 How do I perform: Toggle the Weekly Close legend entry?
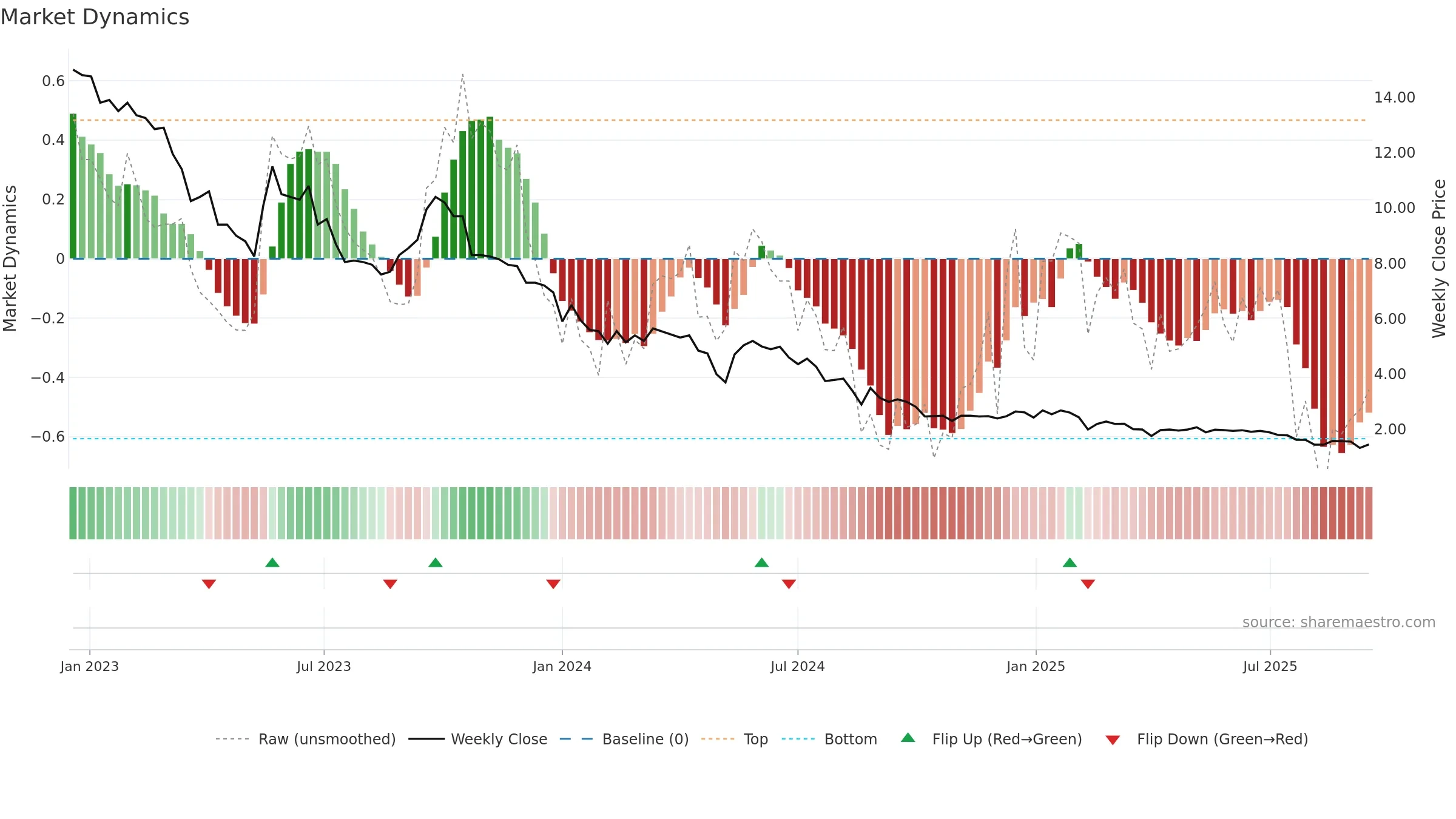tap(477, 739)
